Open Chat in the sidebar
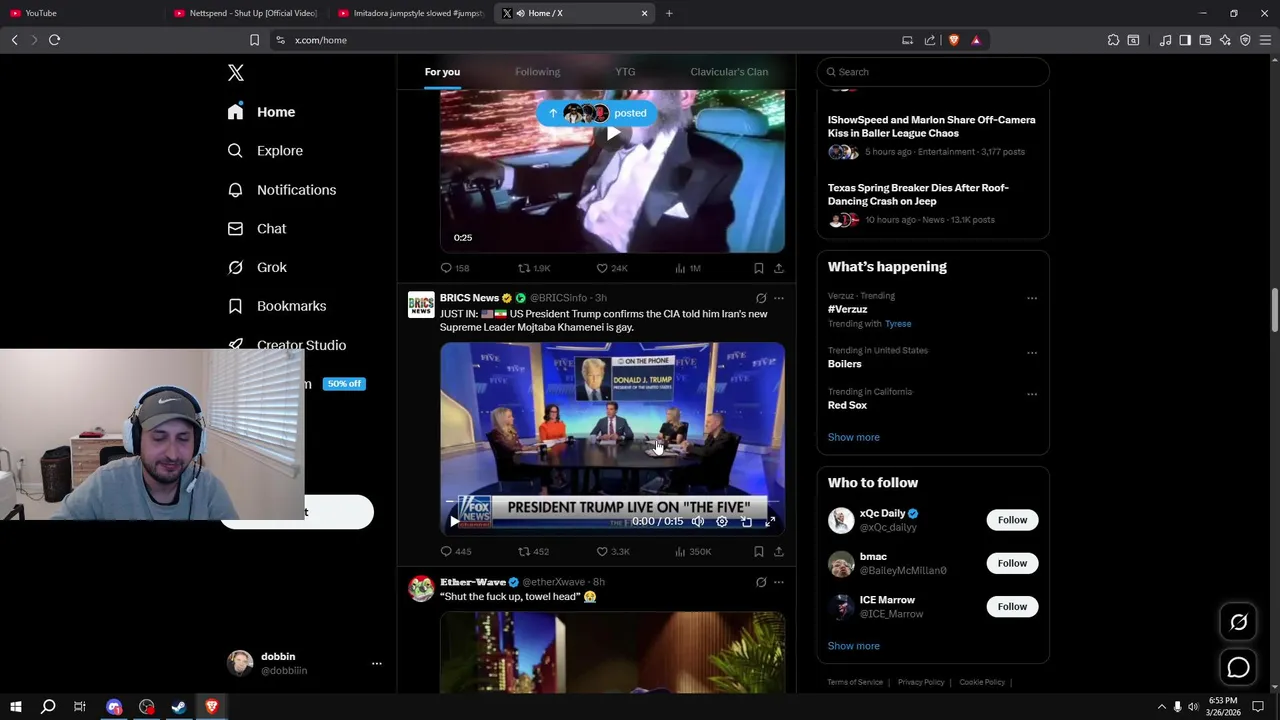Viewport: 1280px width, 720px height. tap(257, 229)
